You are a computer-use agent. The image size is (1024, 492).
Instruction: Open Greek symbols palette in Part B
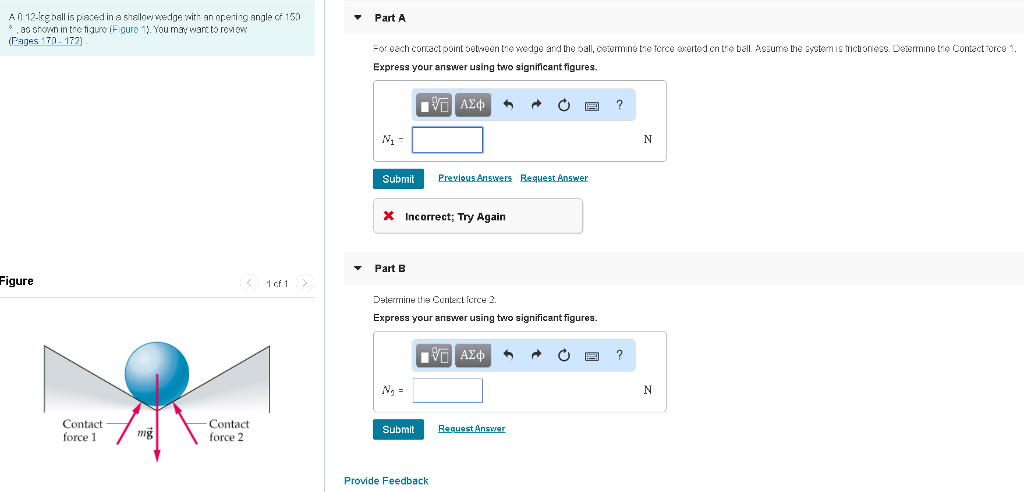point(473,355)
